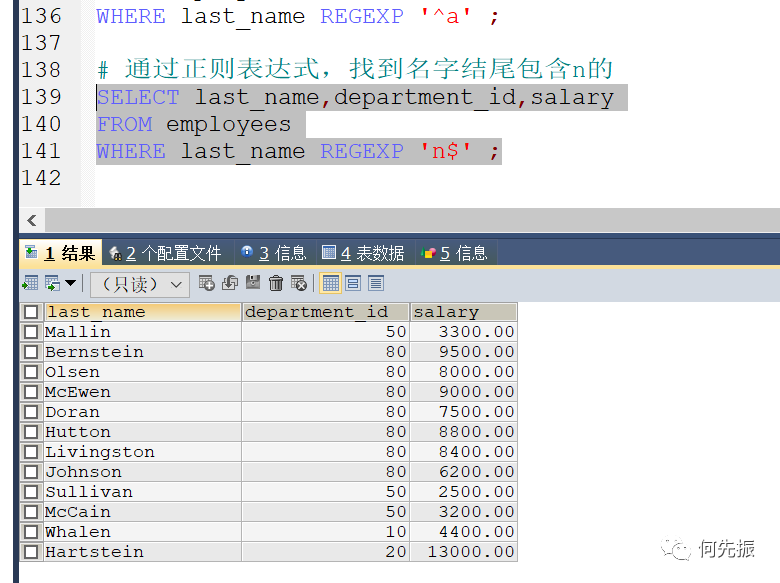The image size is (780, 583).
Task: Click the insert new row icon
Action: tap(206, 283)
